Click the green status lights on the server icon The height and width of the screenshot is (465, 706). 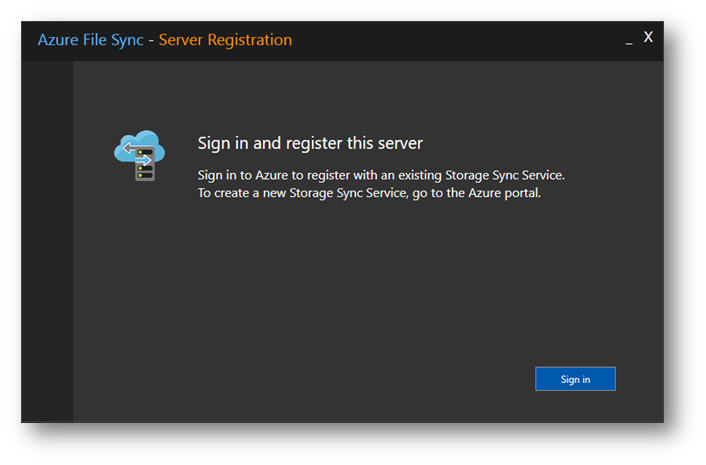click(x=140, y=163)
